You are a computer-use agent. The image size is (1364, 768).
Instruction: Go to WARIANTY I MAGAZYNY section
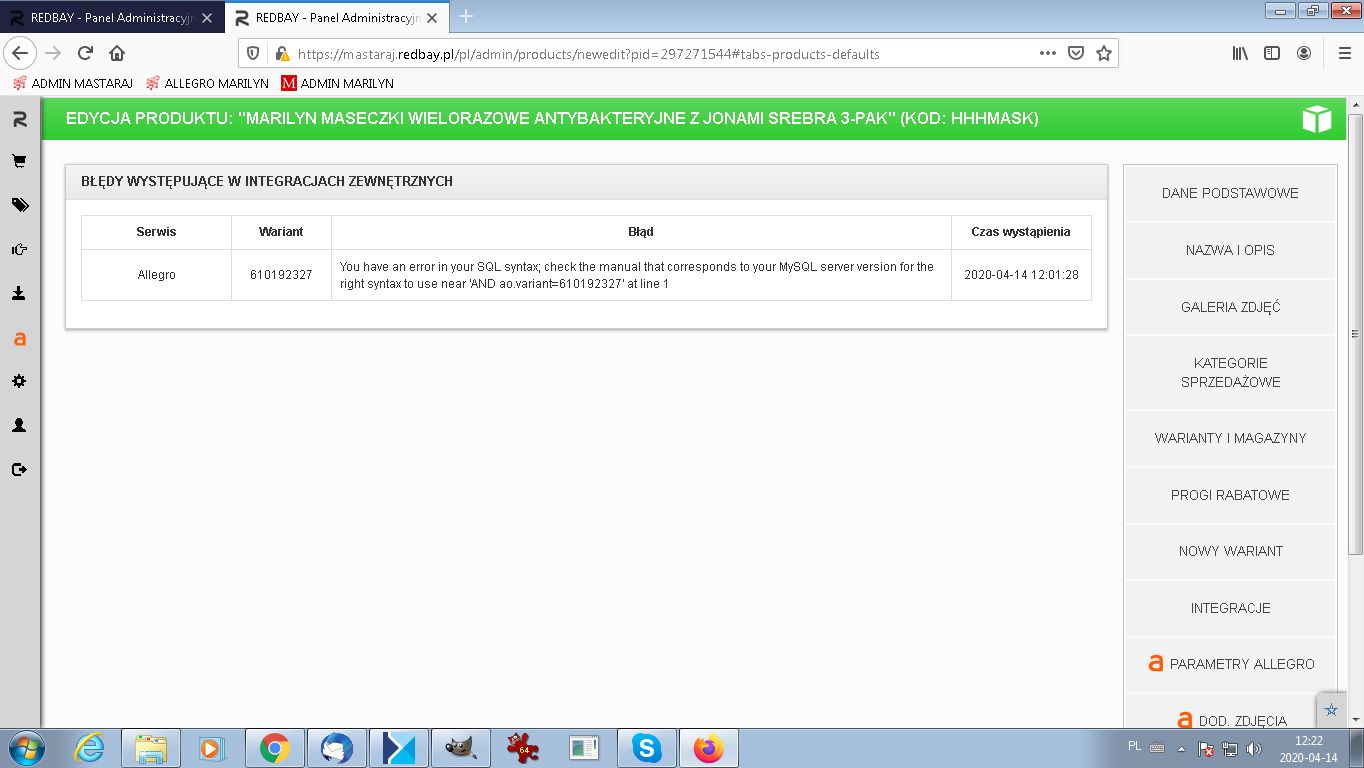(1230, 438)
